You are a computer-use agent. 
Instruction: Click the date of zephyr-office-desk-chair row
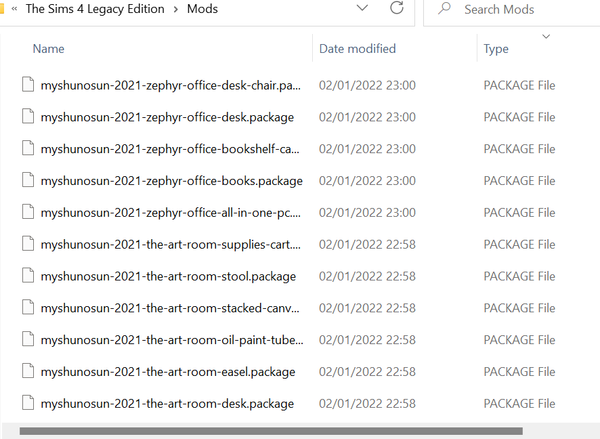coord(367,85)
